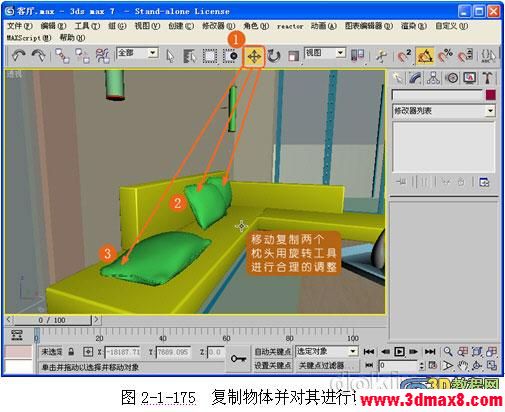Click Go to Start playback button
This screenshot has height=412, width=505.
[x=369, y=352]
